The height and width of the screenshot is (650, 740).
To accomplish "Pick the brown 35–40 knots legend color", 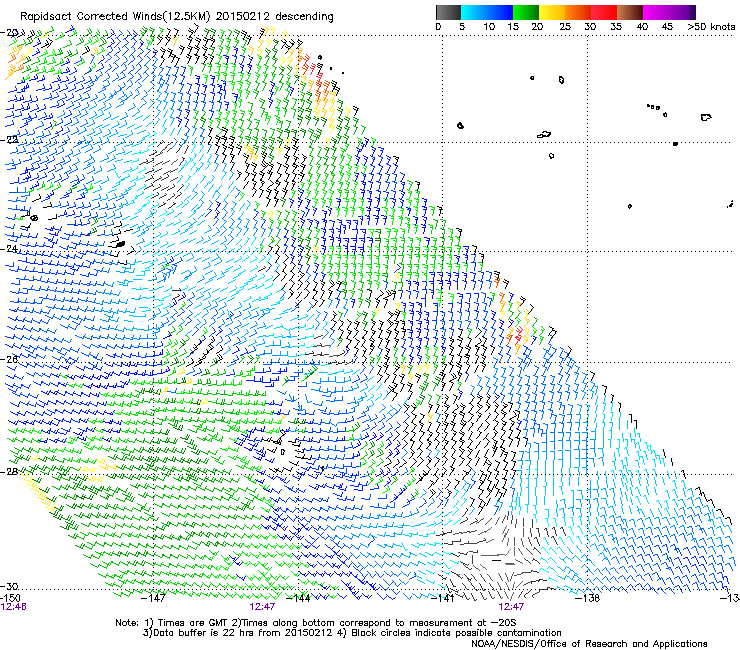I will 630,12.
